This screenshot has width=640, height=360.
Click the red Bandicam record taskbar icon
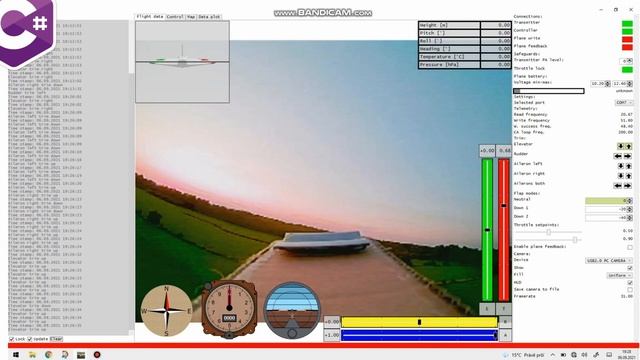[x=97, y=355]
